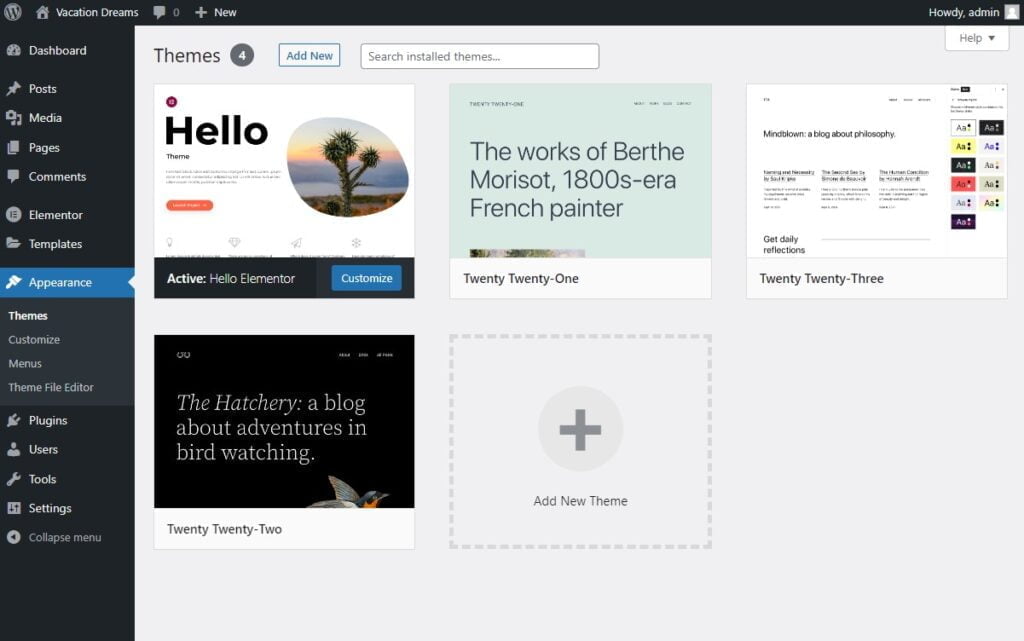
Task: Click the plus icon next to New
Action: point(201,12)
